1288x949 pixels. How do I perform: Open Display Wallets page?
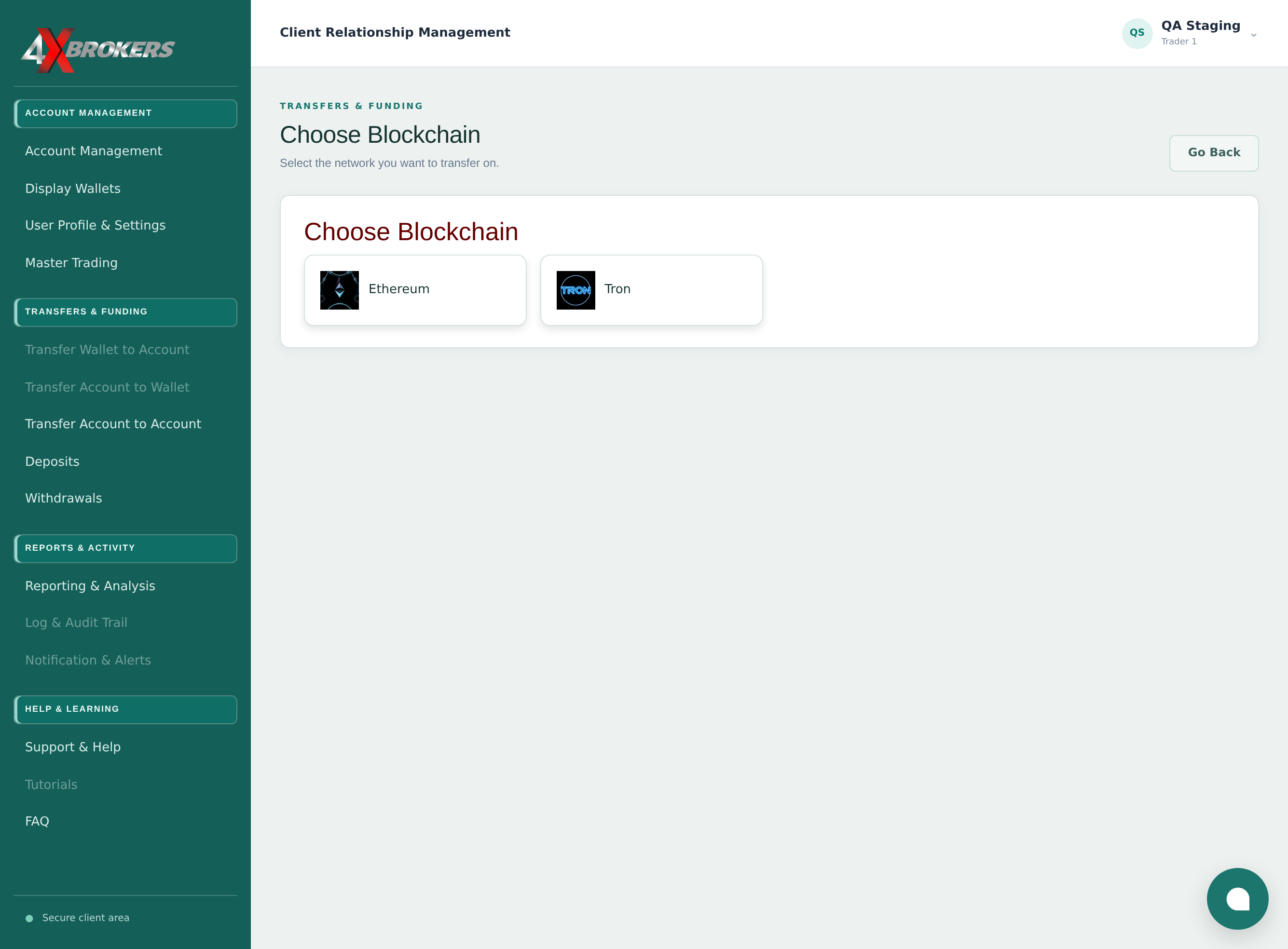(x=73, y=189)
